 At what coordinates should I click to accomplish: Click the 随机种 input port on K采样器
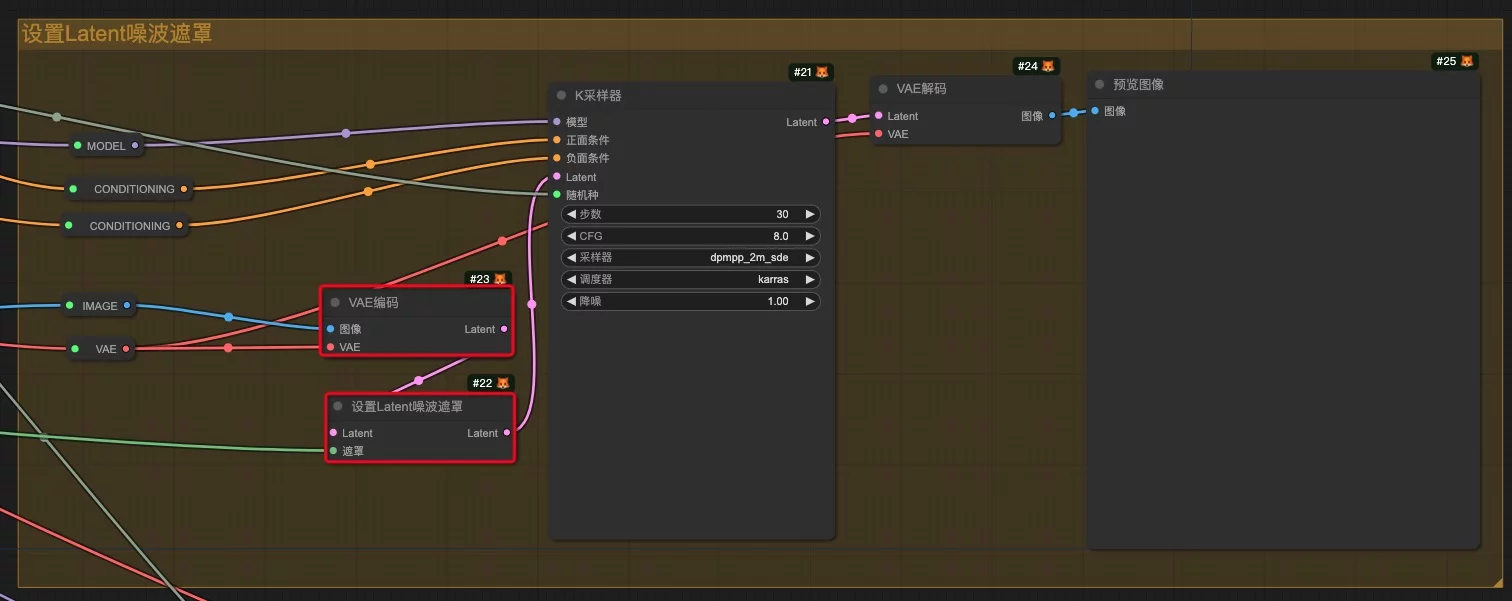point(557,195)
